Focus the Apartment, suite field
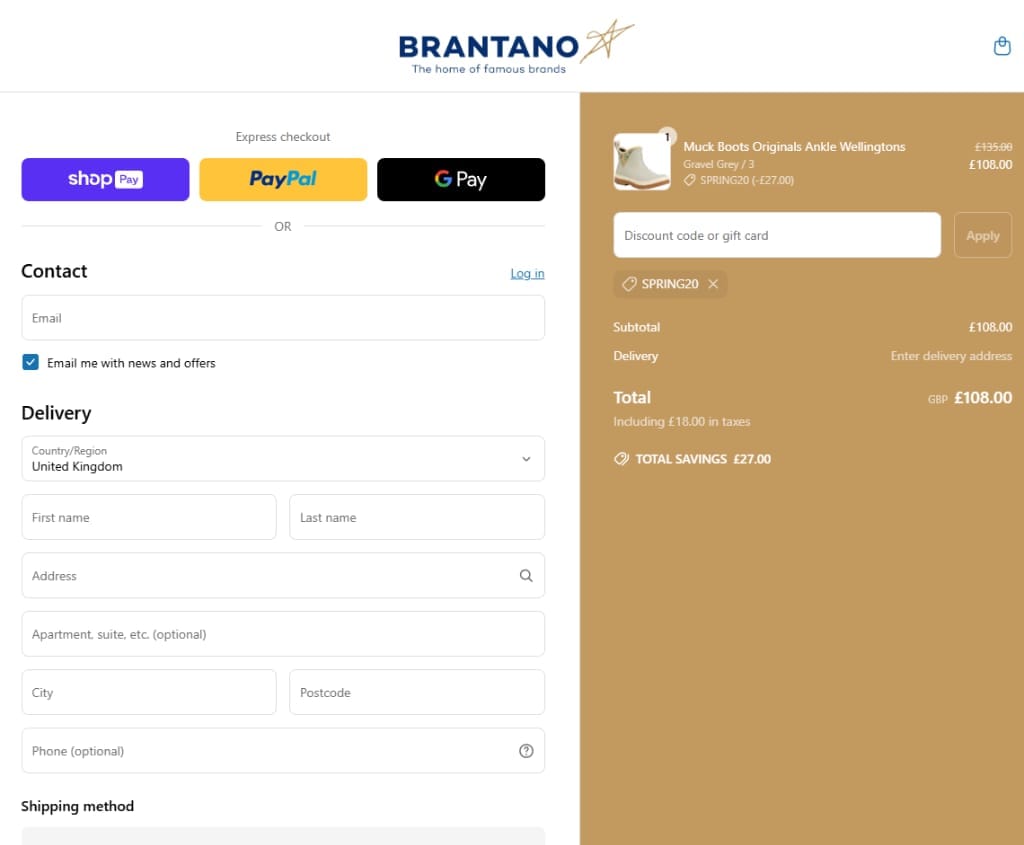The image size is (1024, 845). click(283, 634)
